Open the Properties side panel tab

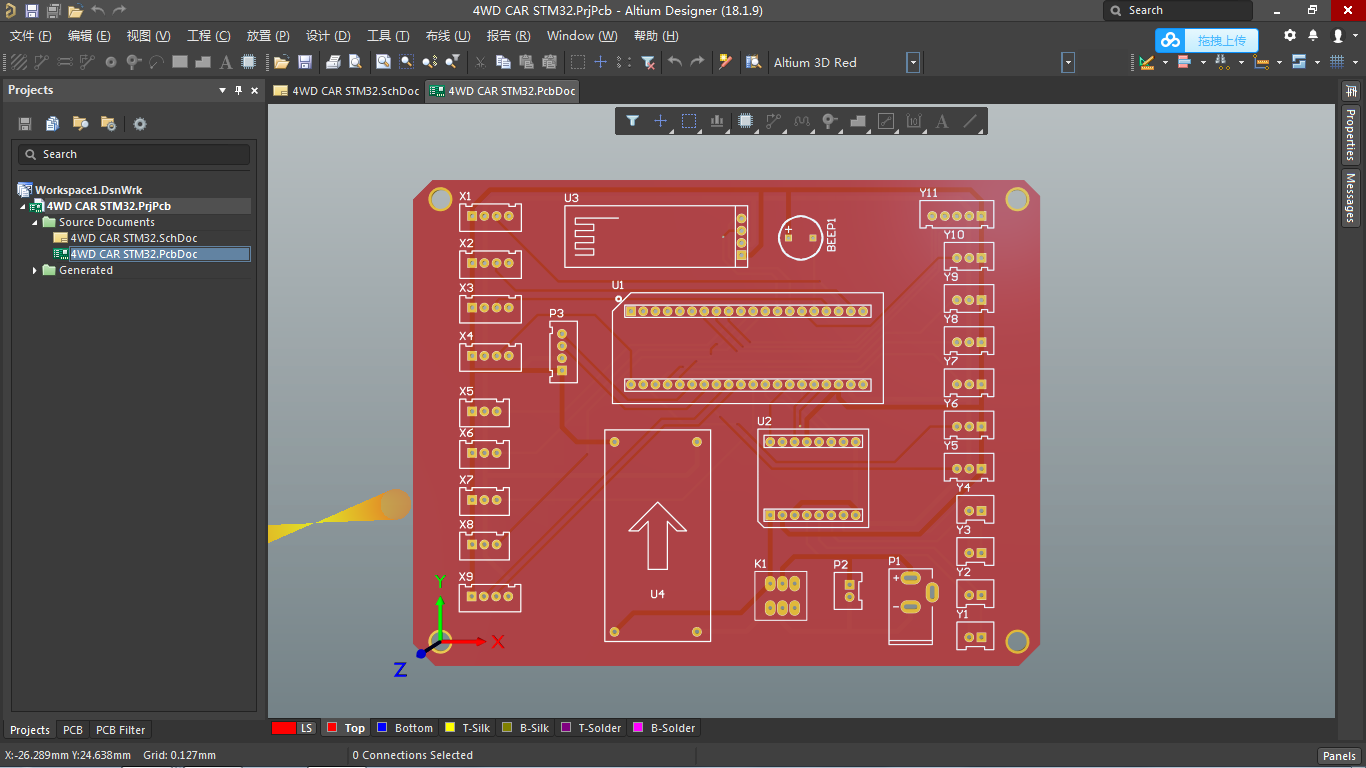coord(1350,134)
